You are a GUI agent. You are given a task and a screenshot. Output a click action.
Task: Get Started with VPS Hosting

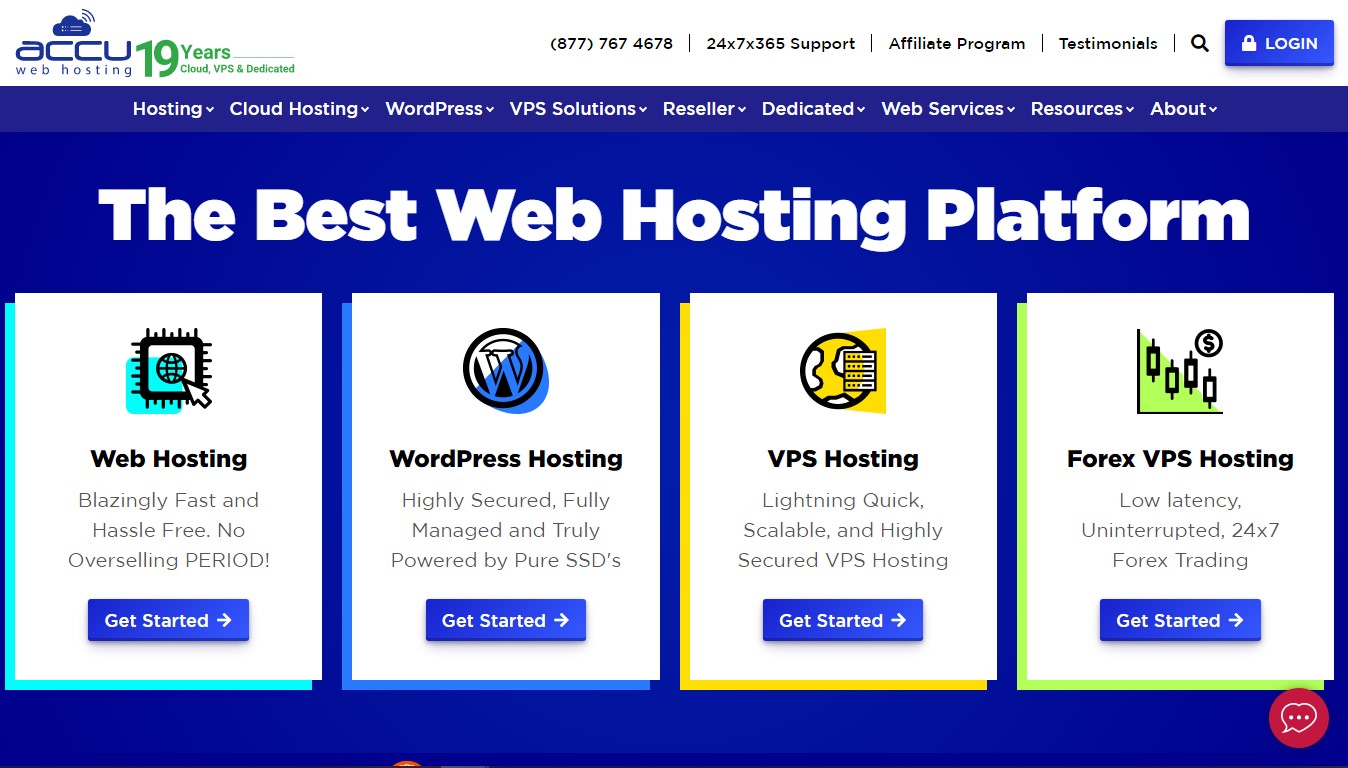point(843,620)
